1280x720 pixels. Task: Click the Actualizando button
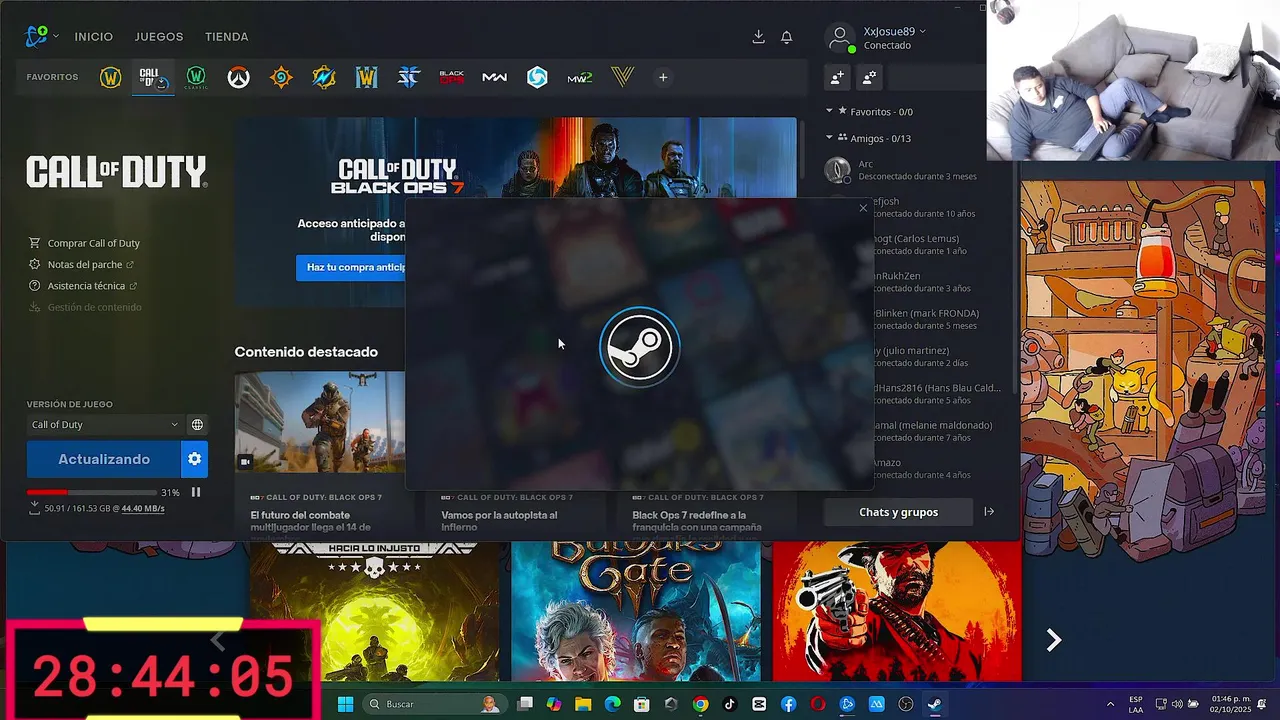point(104,459)
